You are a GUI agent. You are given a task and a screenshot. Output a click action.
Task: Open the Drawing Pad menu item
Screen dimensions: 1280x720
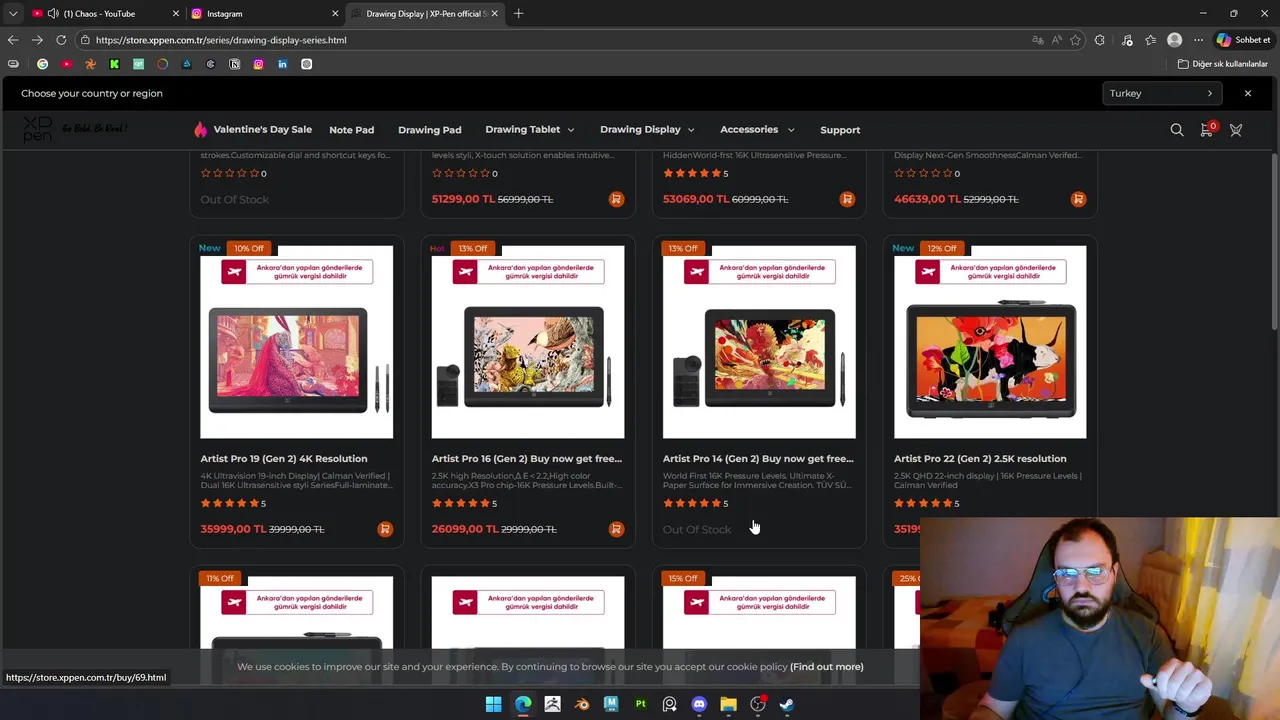[x=429, y=130]
